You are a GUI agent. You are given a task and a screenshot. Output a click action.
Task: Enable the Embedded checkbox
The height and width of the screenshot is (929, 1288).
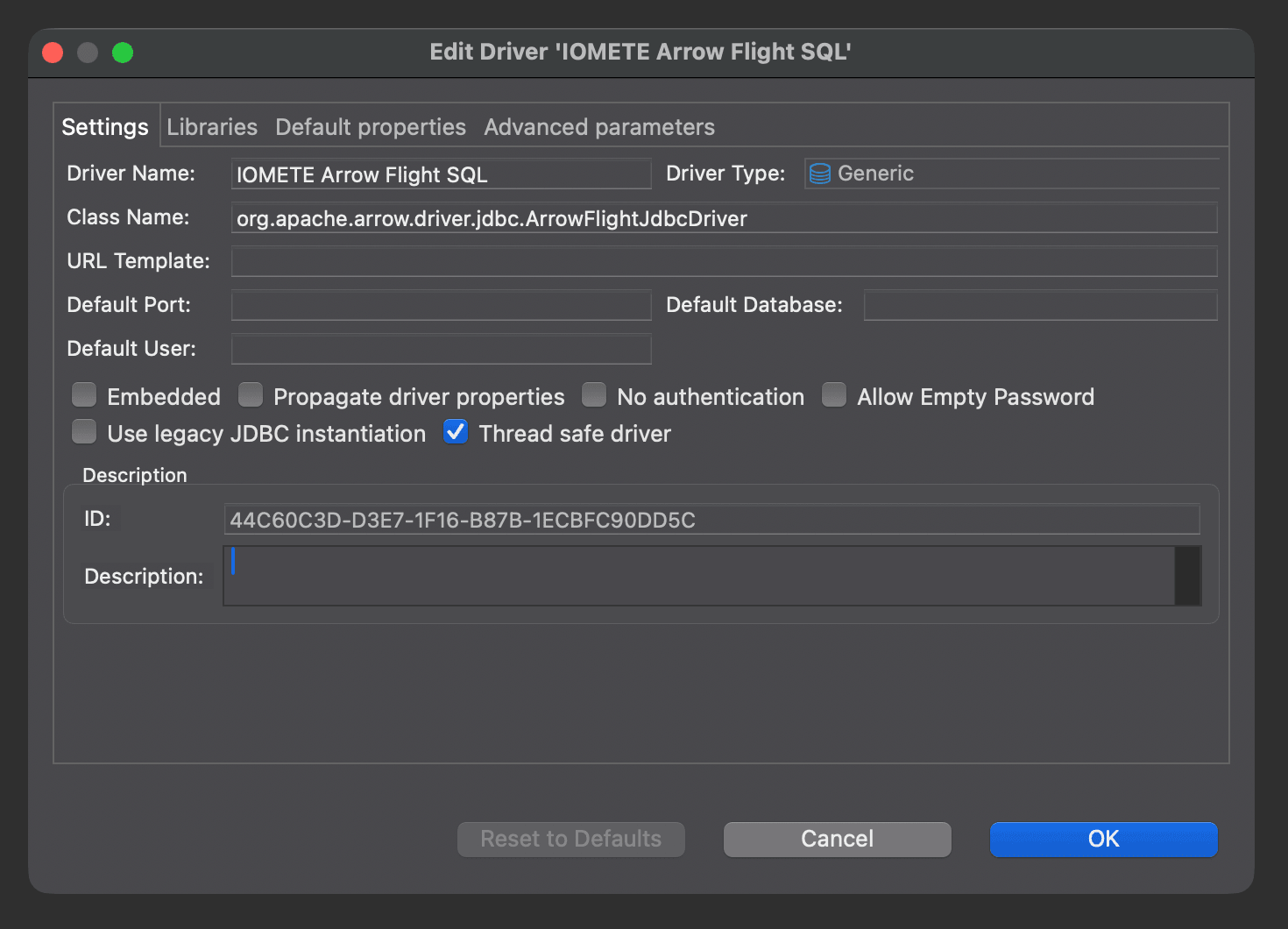click(84, 395)
